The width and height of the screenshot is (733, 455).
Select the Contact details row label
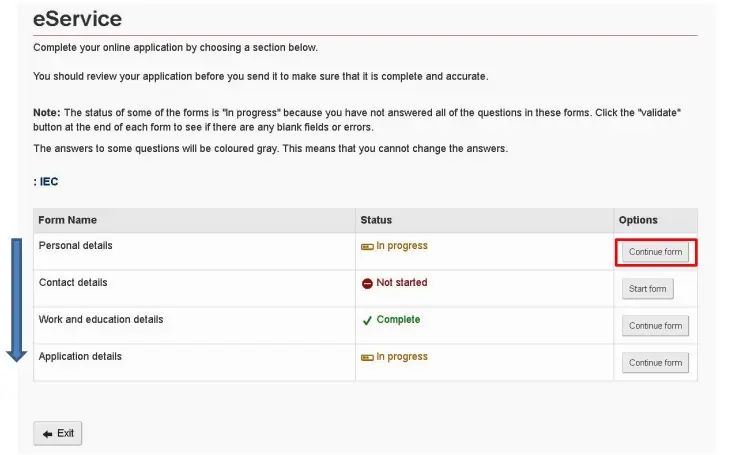point(73,282)
